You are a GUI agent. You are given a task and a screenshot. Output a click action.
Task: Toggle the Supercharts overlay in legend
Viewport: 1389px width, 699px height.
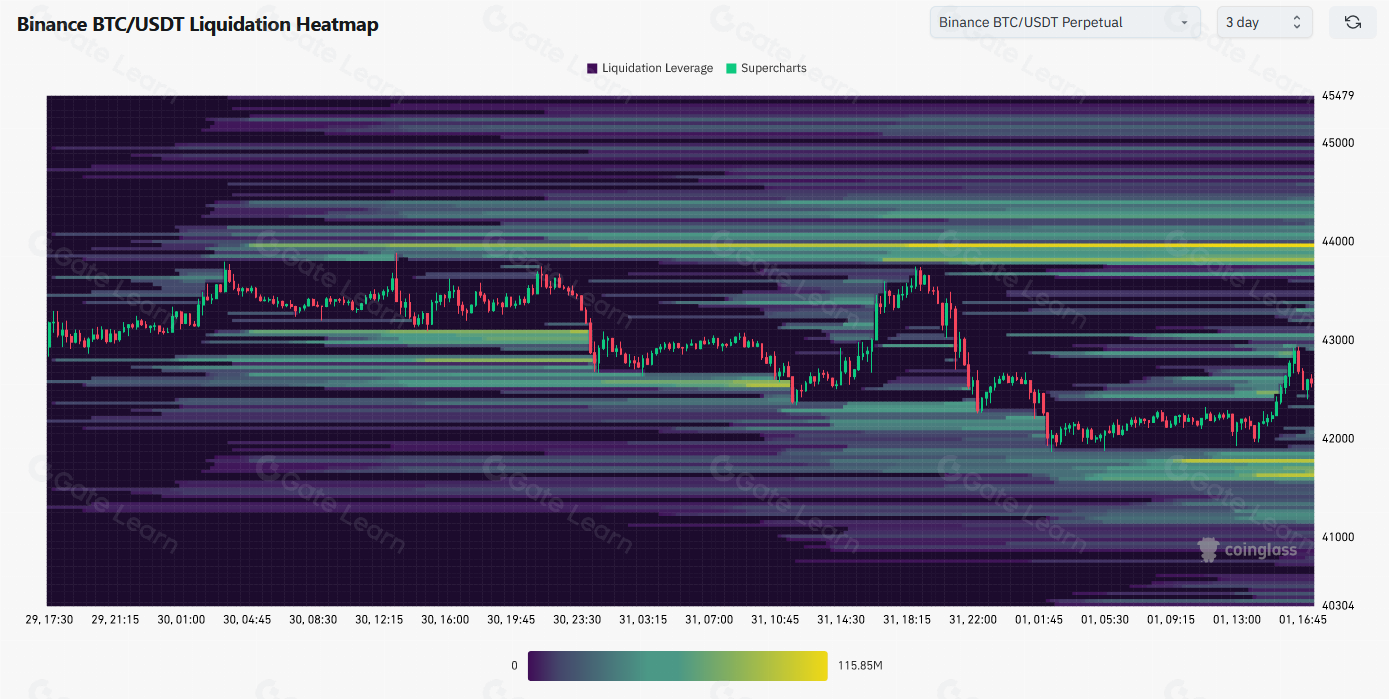point(773,68)
